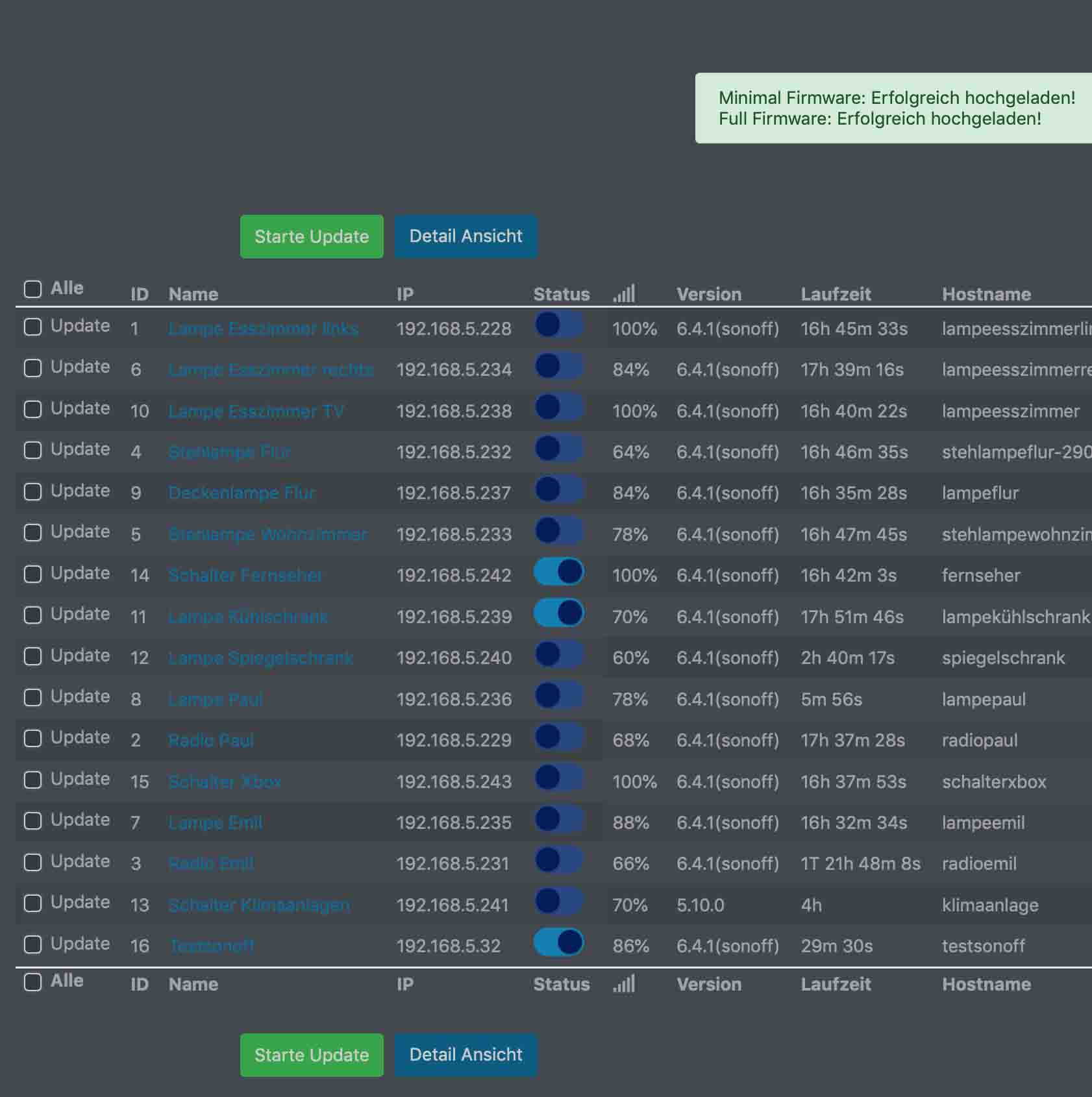Open the top Detail Ansicht view
The width and height of the screenshot is (1092, 1097).
465,236
